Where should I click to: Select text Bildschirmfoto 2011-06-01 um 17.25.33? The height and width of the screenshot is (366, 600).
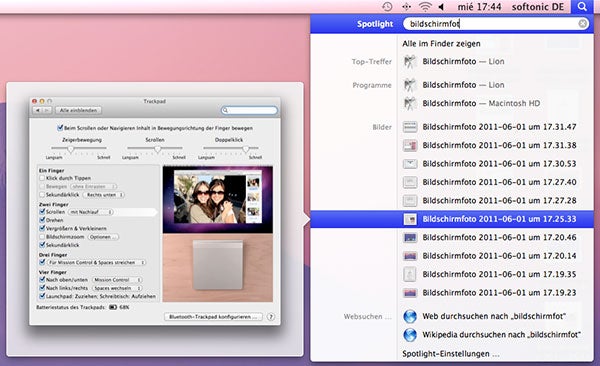click(499, 219)
